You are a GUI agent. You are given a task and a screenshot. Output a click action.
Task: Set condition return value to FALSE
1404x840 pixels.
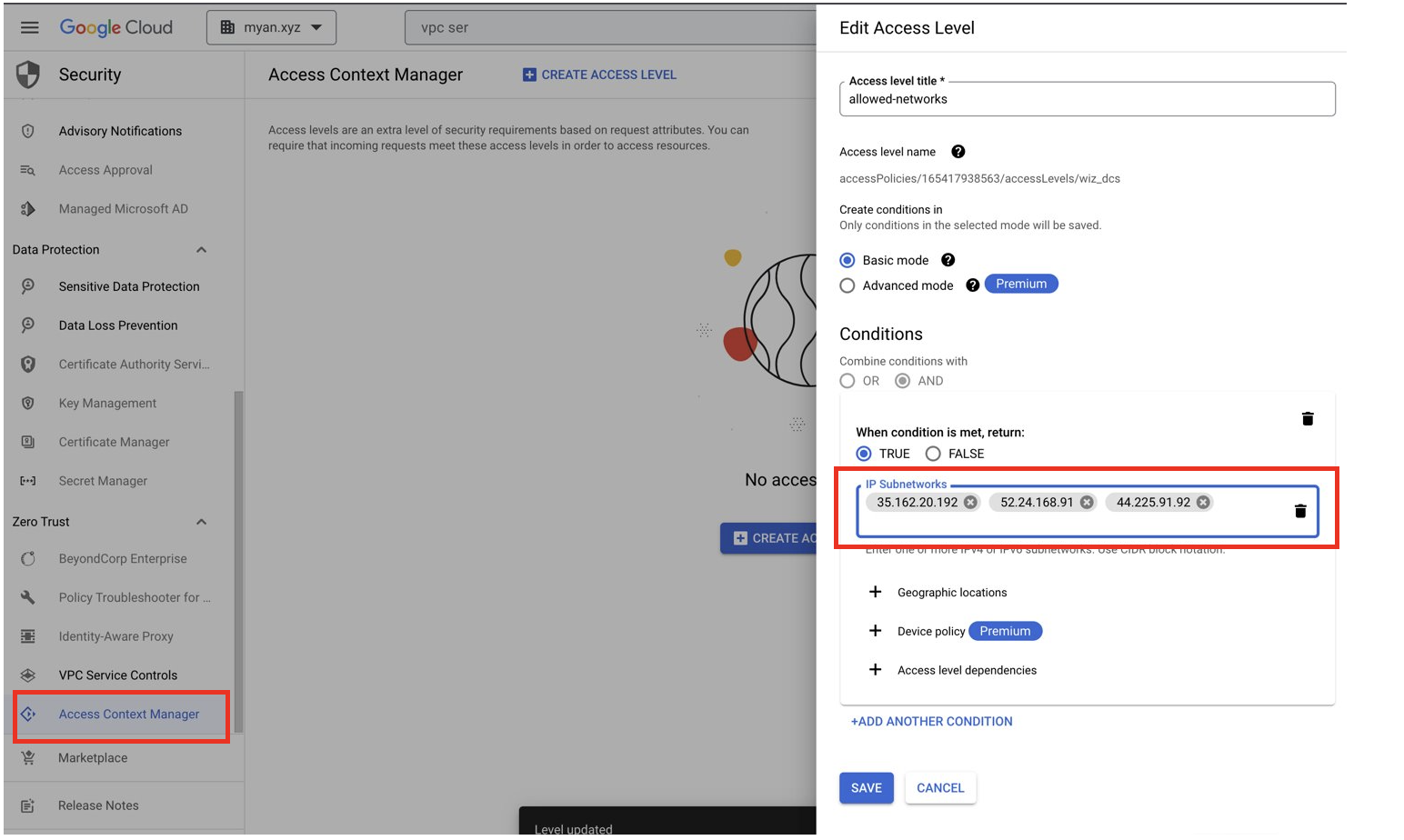pyautogui.click(x=933, y=454)
